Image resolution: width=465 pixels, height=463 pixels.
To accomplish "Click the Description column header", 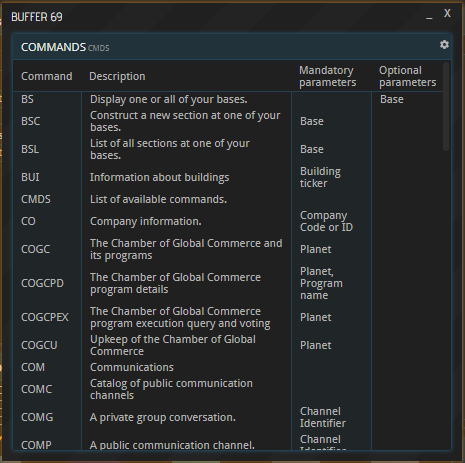I will pyautogui.click(x=117, y=76).
